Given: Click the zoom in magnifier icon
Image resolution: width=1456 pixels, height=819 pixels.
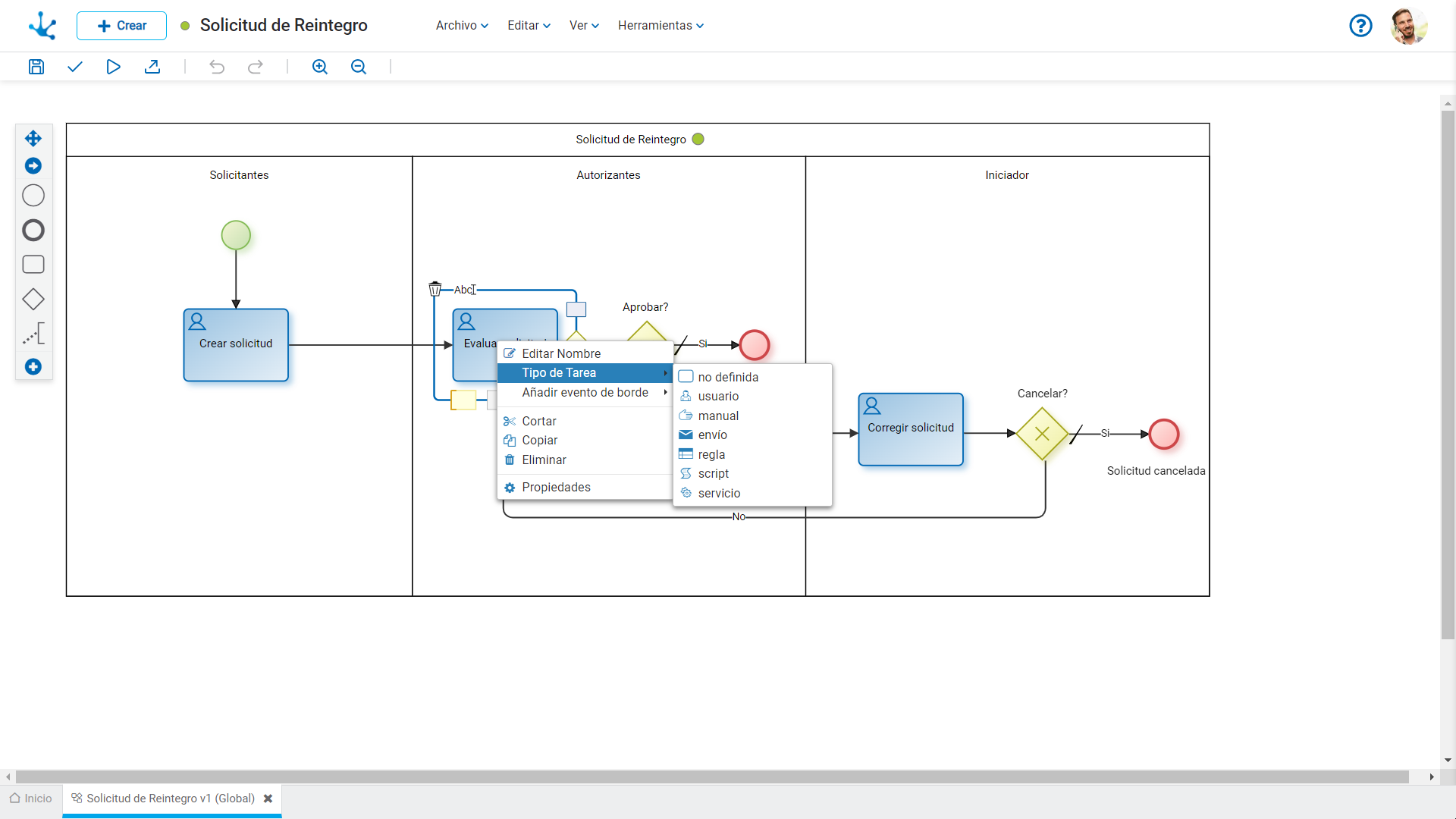Looking at the screenshot, I should [320, 67].
